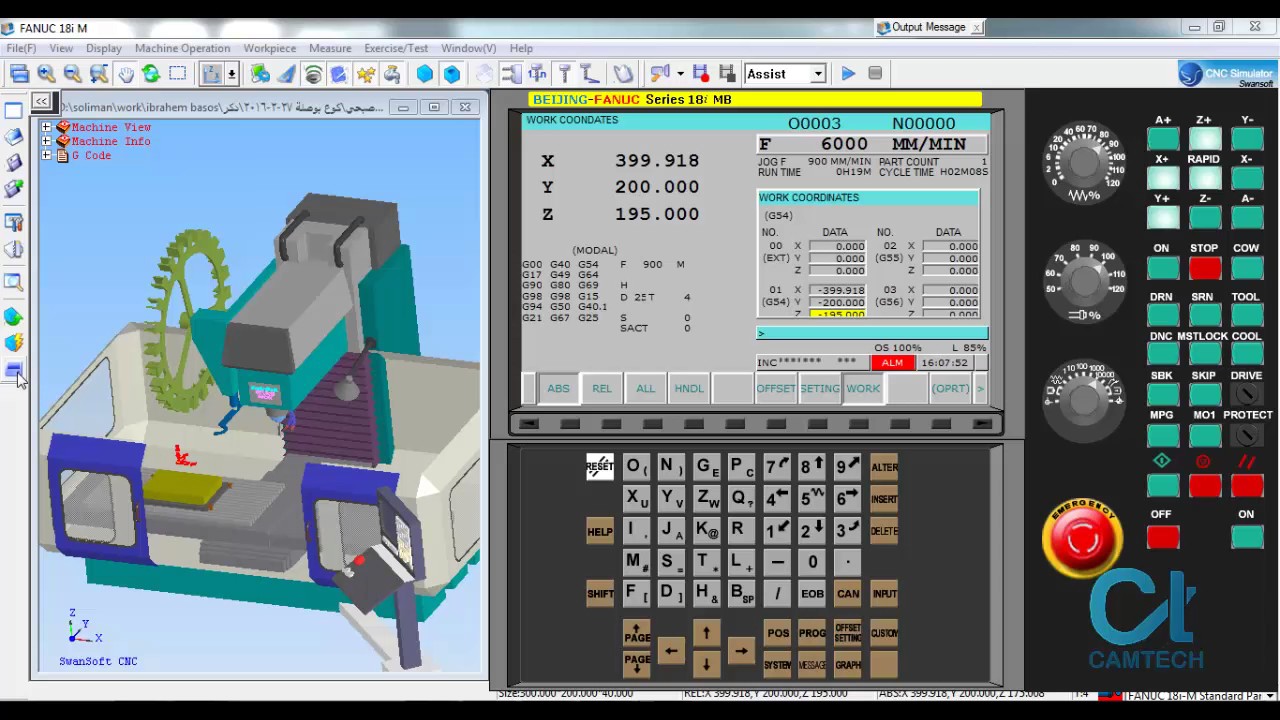Open the Exercise/Test menu
The width and height of the screenshot is (1280, 720).
(x=396, y=48)
